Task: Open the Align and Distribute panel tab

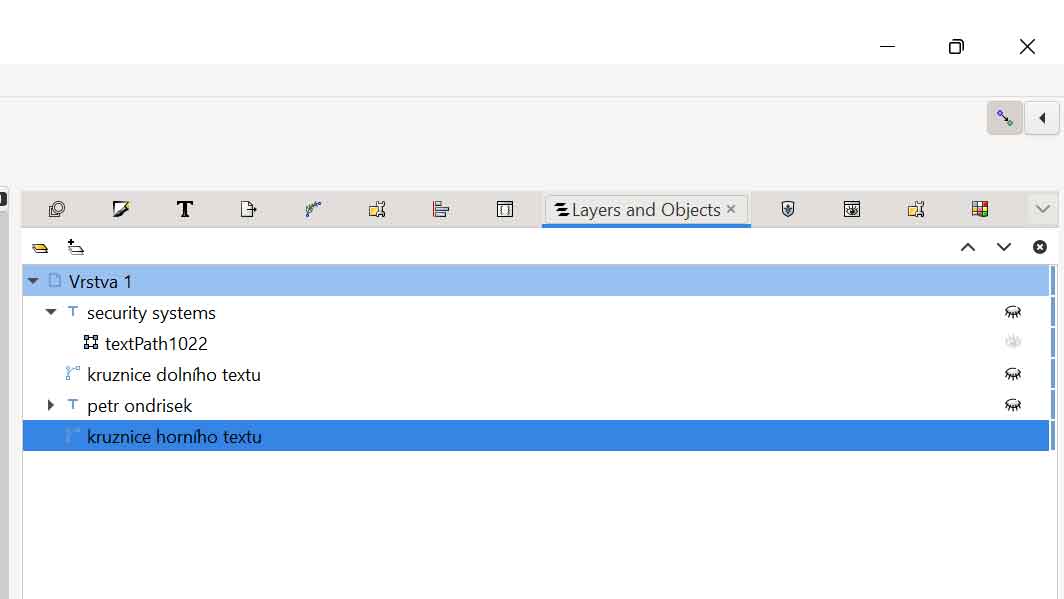Action: (x=441, y=209)
